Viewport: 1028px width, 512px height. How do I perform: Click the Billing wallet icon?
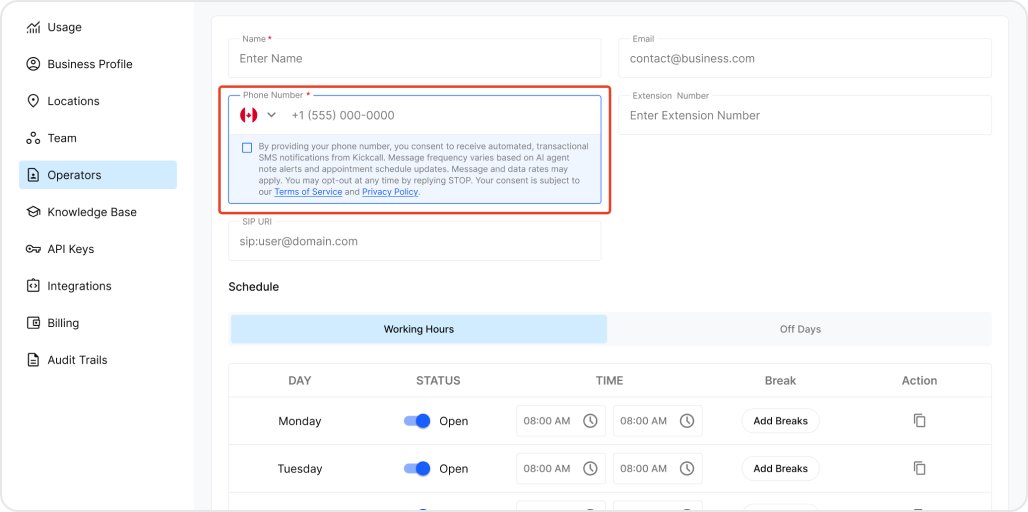click(x=33, y=323)
